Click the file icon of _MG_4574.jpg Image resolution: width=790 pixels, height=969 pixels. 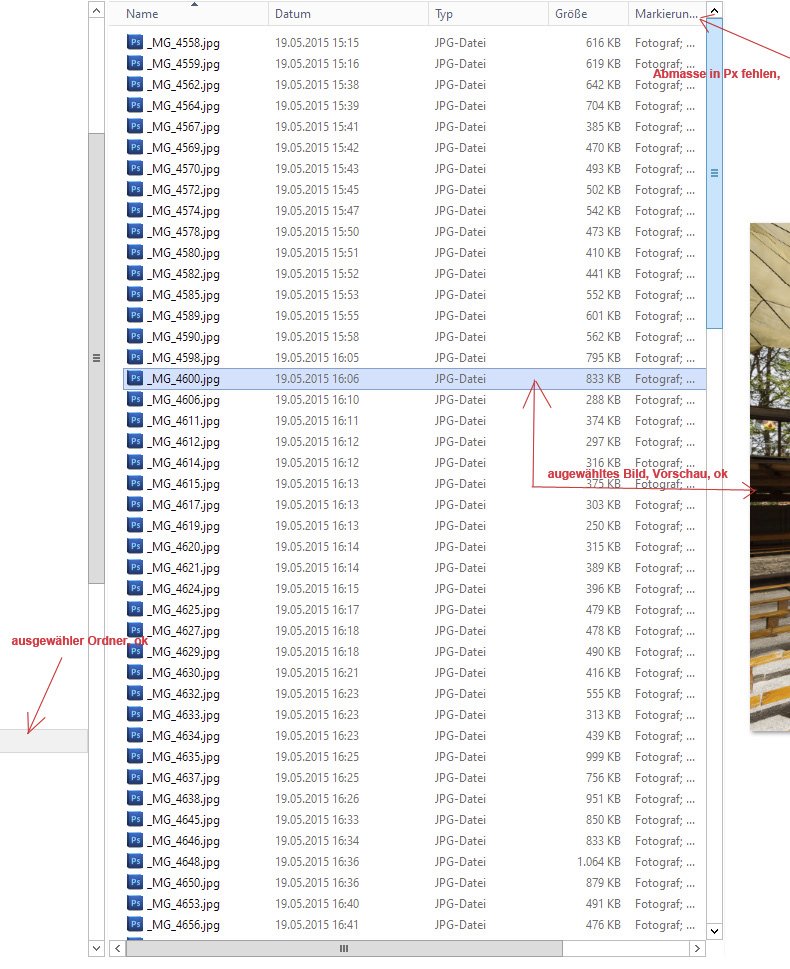coord(135,210)
